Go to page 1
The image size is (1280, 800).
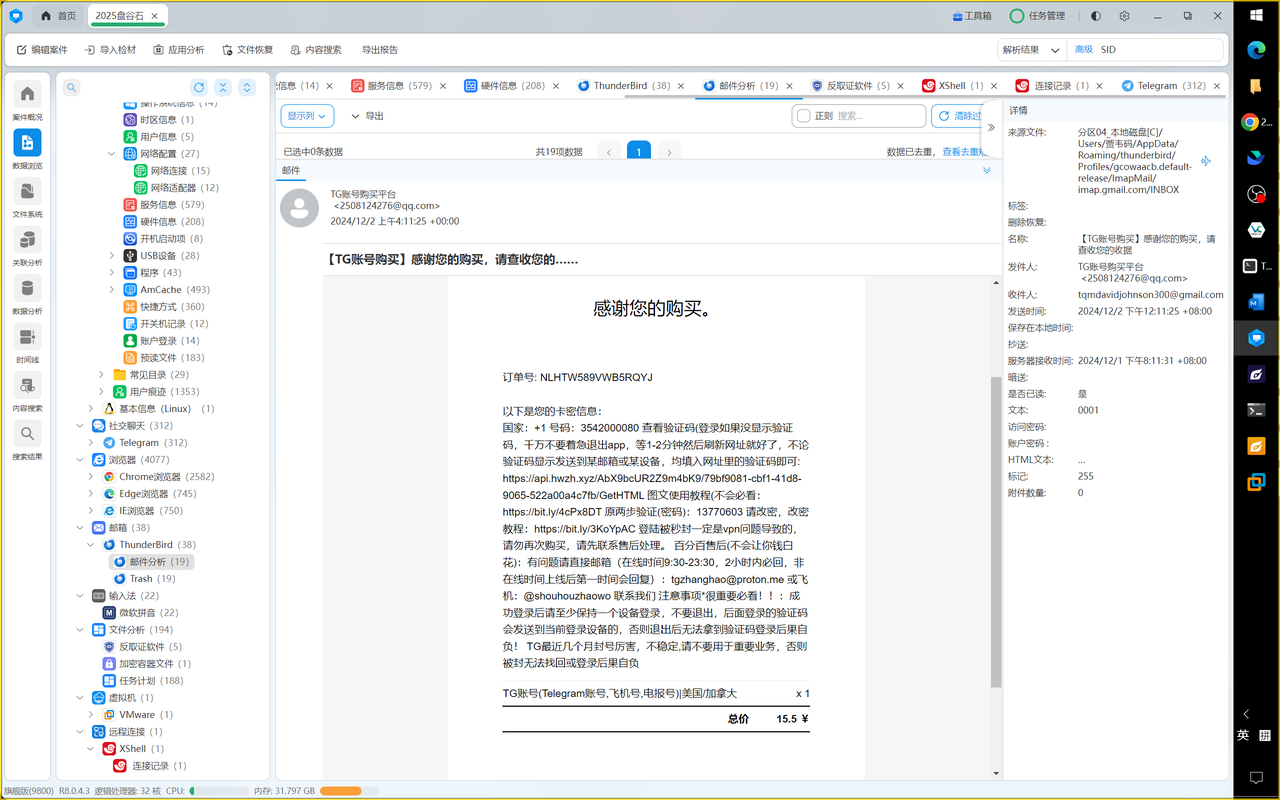tap(639, 151)
